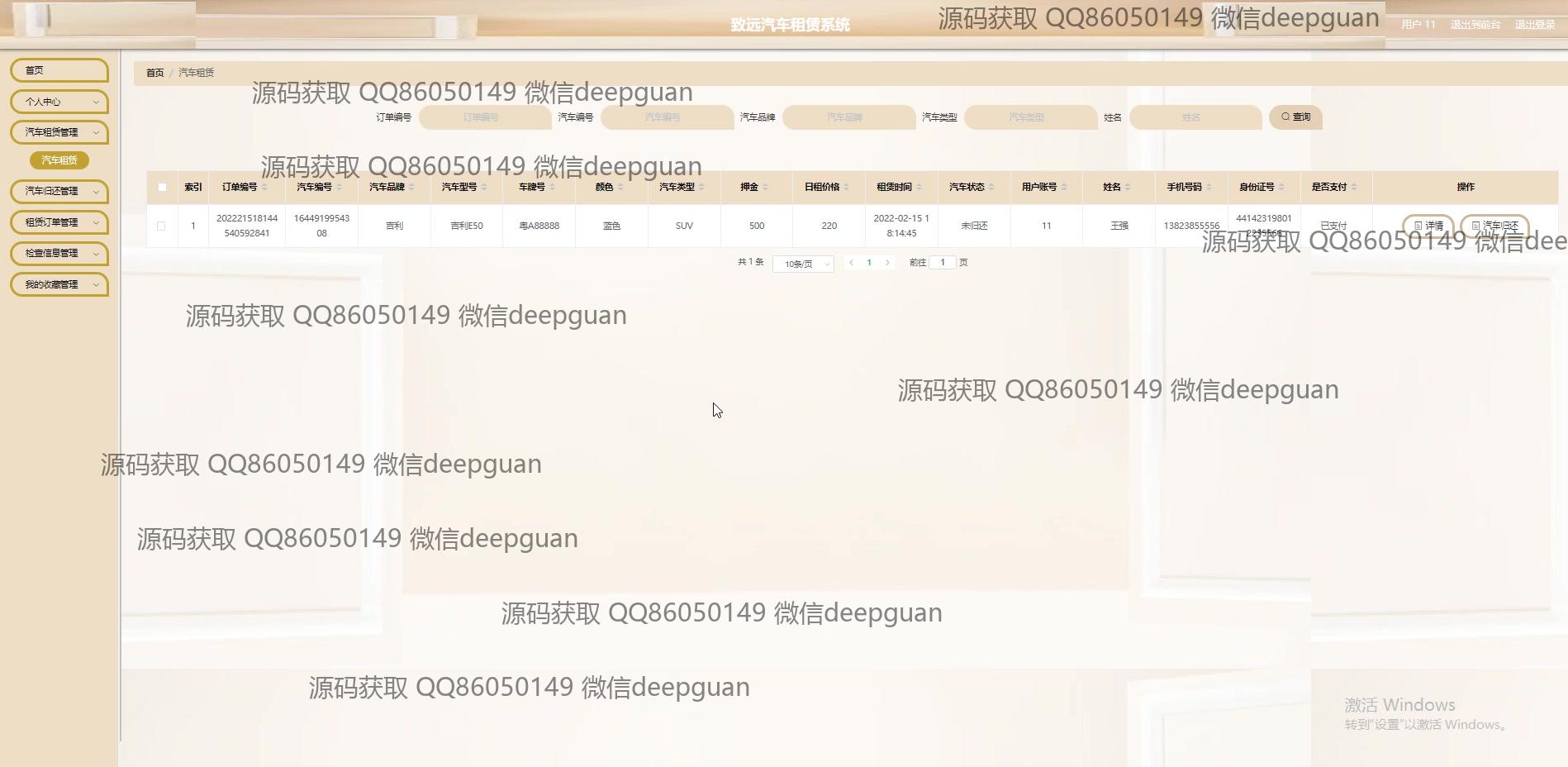Select the checkbox for row 1
Image resolution: width=1568 pixels, height=767 pixels.
[x=161, y=226]
